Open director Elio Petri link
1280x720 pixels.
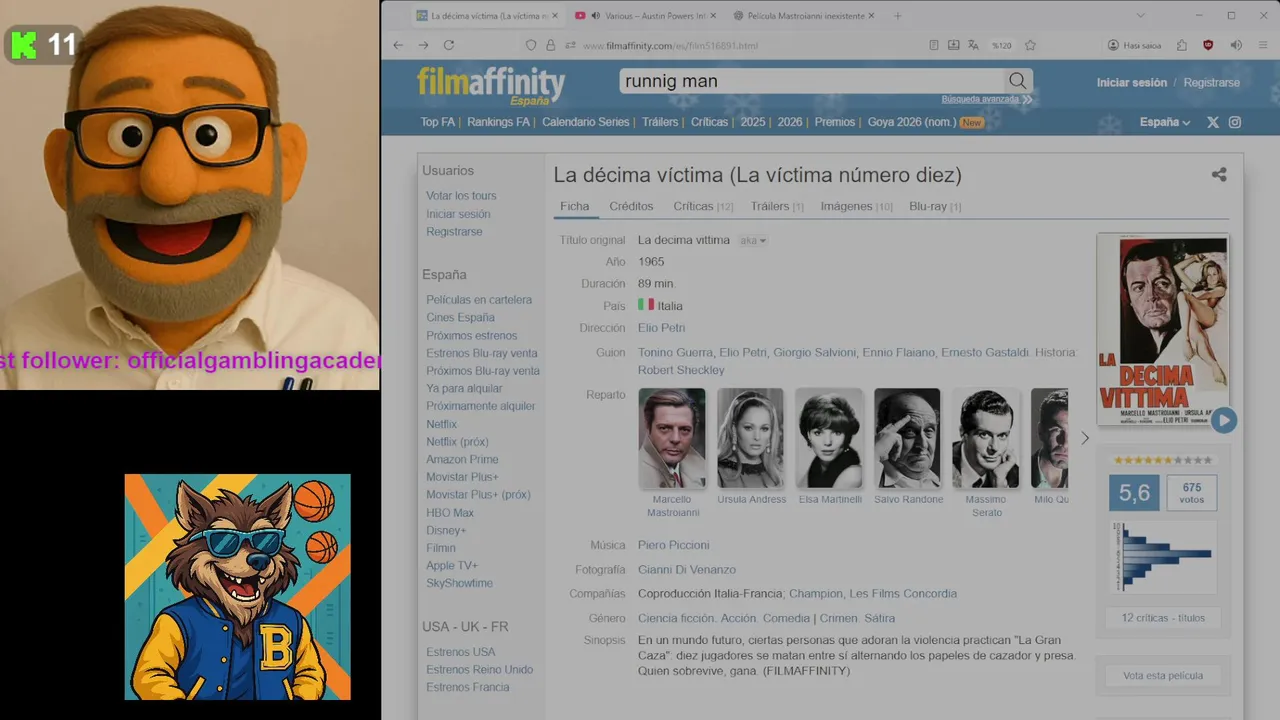[x=661, y=328]
